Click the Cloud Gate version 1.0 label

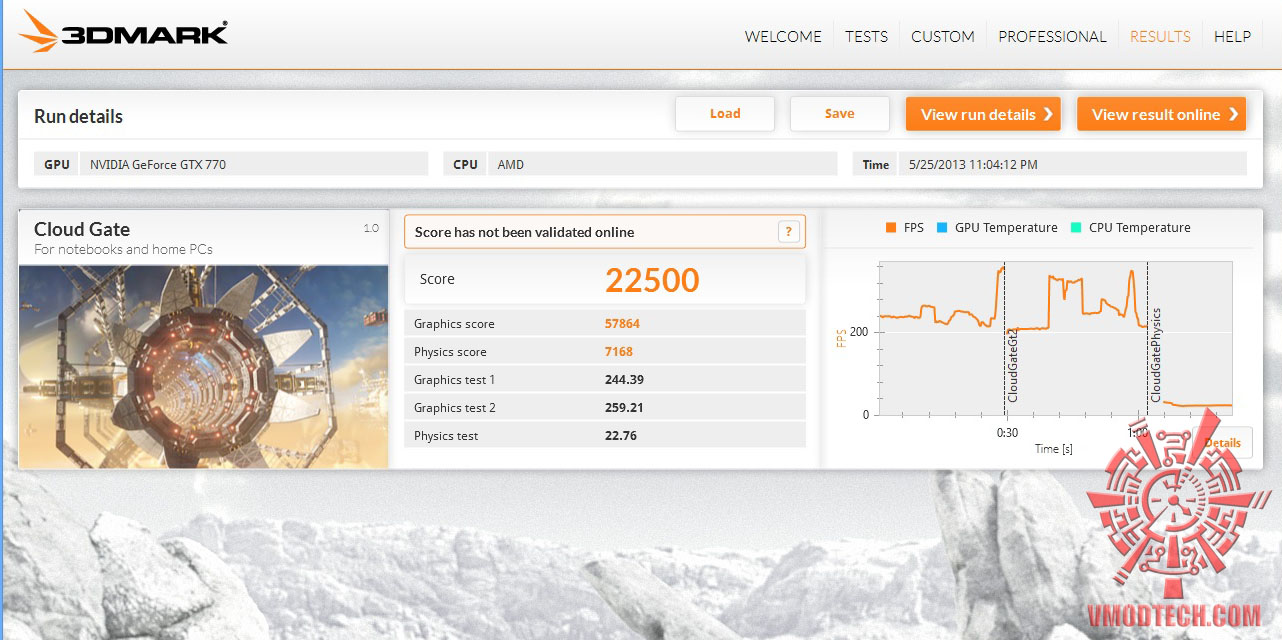[x=371, y=228]
